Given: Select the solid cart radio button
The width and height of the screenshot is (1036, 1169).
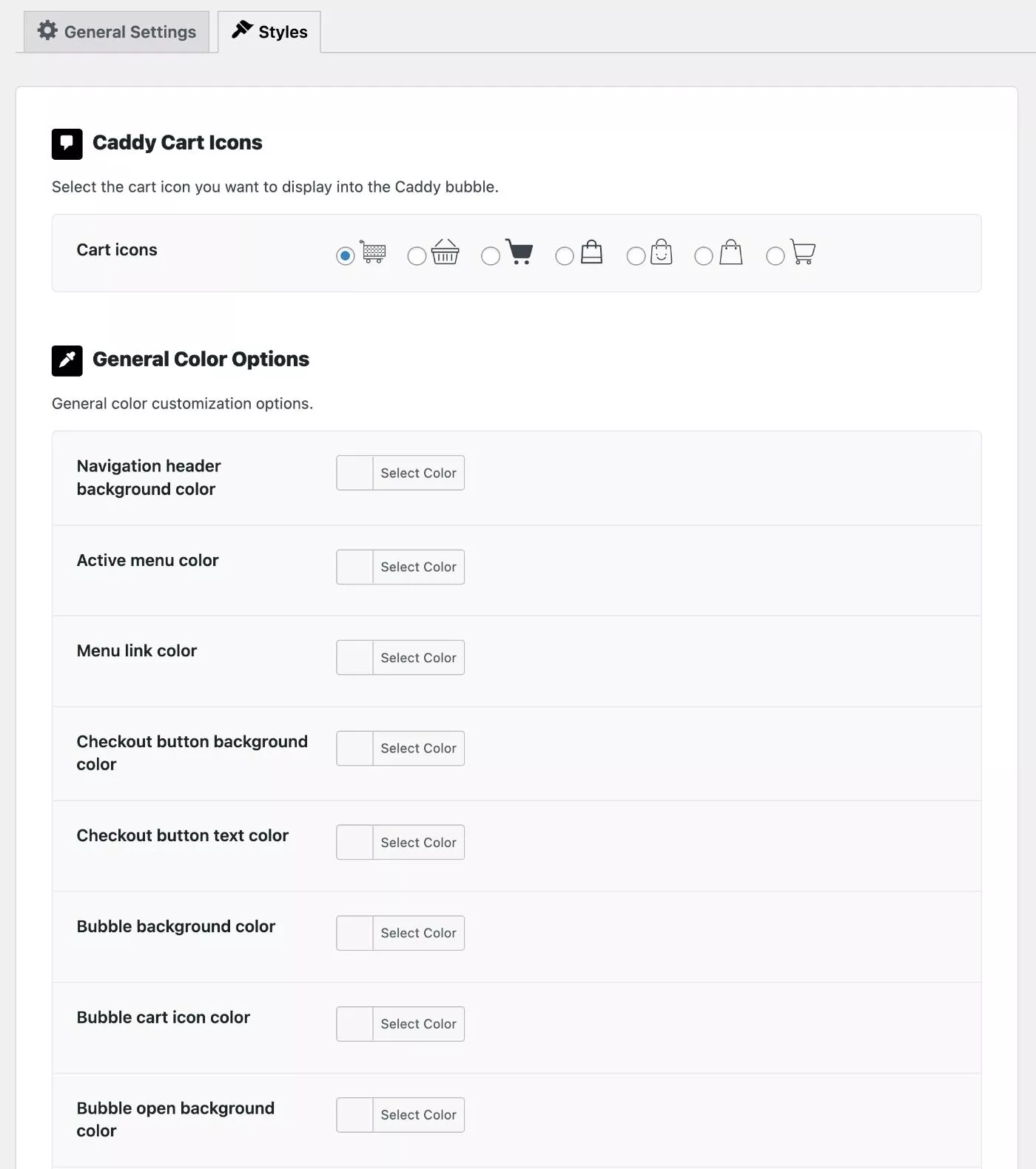Looking at the screenshot, I should [x=491, y=256].
